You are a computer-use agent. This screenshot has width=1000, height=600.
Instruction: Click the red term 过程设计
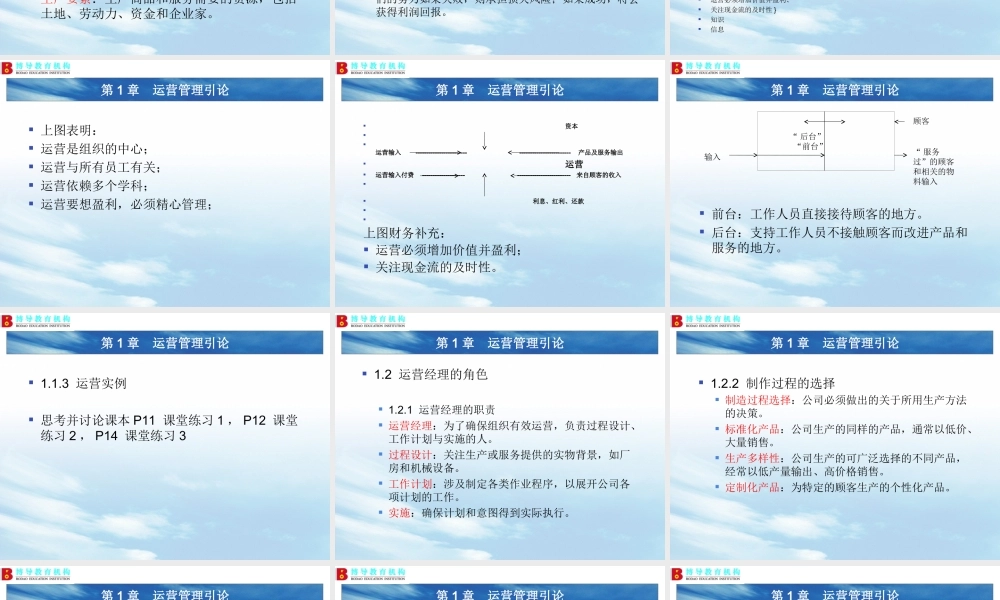pyautogui.click(x=410, y=455)
